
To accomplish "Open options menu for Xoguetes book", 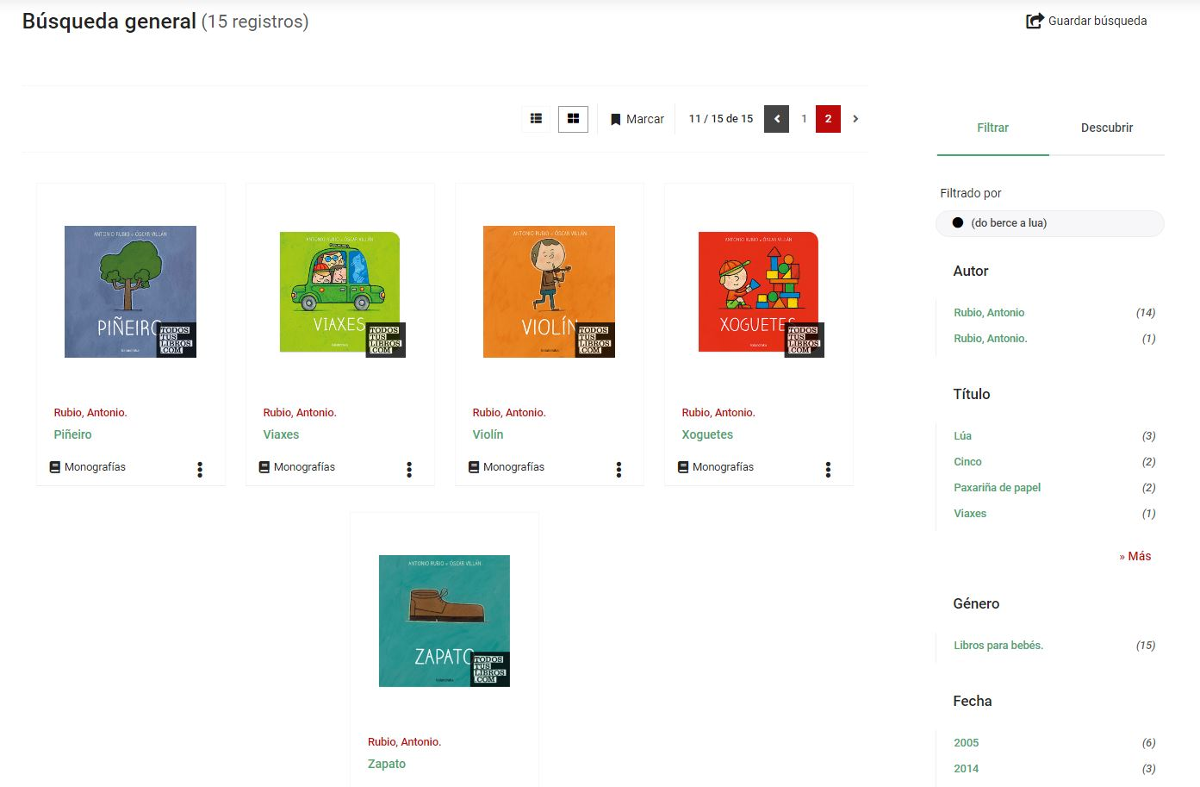I will (x=828, y=469).
